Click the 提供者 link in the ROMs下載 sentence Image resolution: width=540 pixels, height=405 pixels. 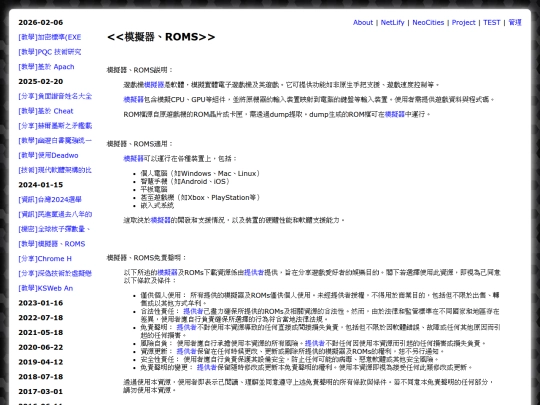254,273
